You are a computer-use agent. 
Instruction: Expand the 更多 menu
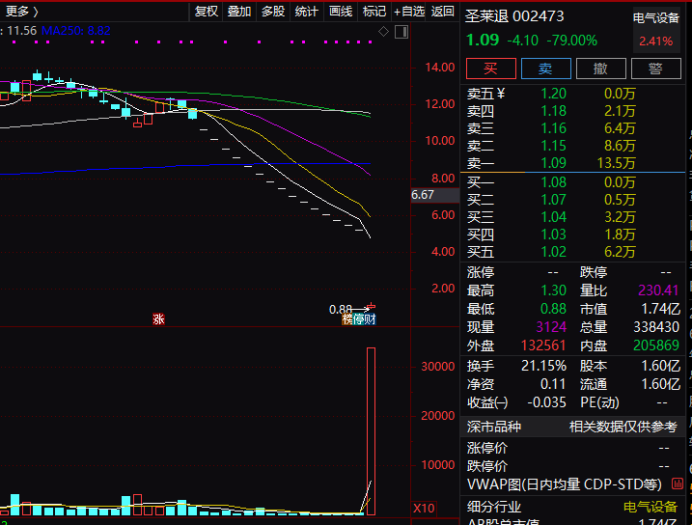tap(21, 11)
